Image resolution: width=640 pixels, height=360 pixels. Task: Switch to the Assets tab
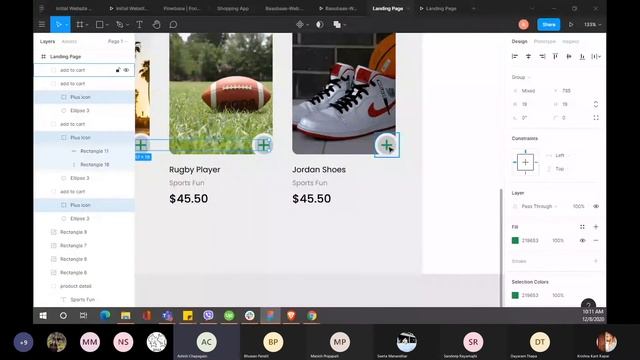click(69, 41)
